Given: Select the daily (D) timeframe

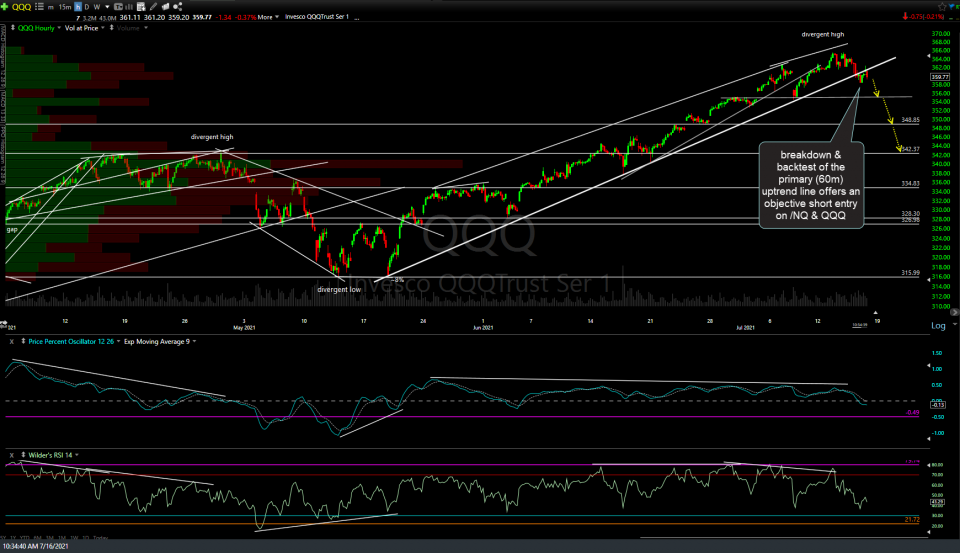Looking at the screenshot, I should pyautogui.click(x=87, y=7).
